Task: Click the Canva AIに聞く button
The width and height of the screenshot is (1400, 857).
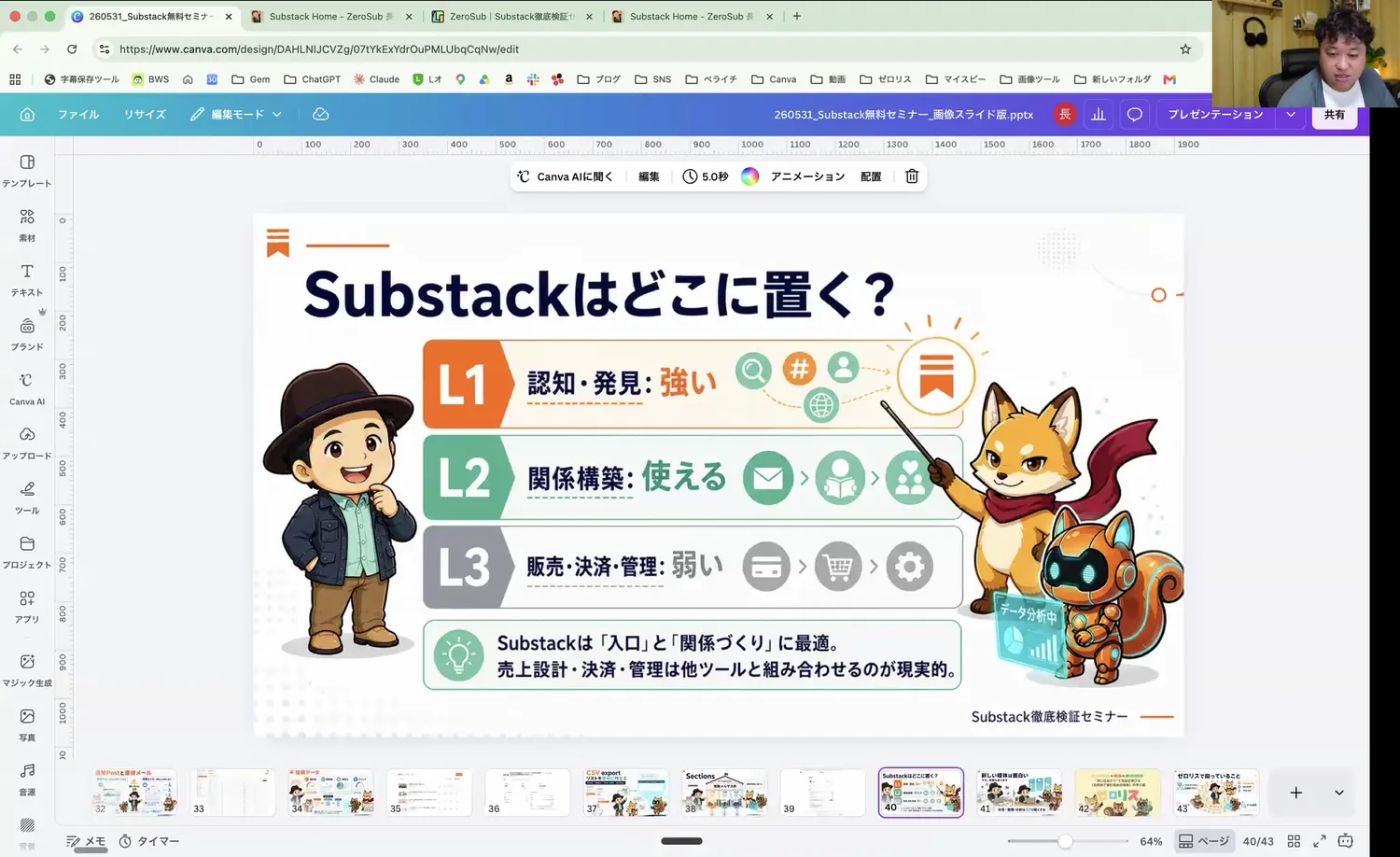Action: (x=566, y=176)
